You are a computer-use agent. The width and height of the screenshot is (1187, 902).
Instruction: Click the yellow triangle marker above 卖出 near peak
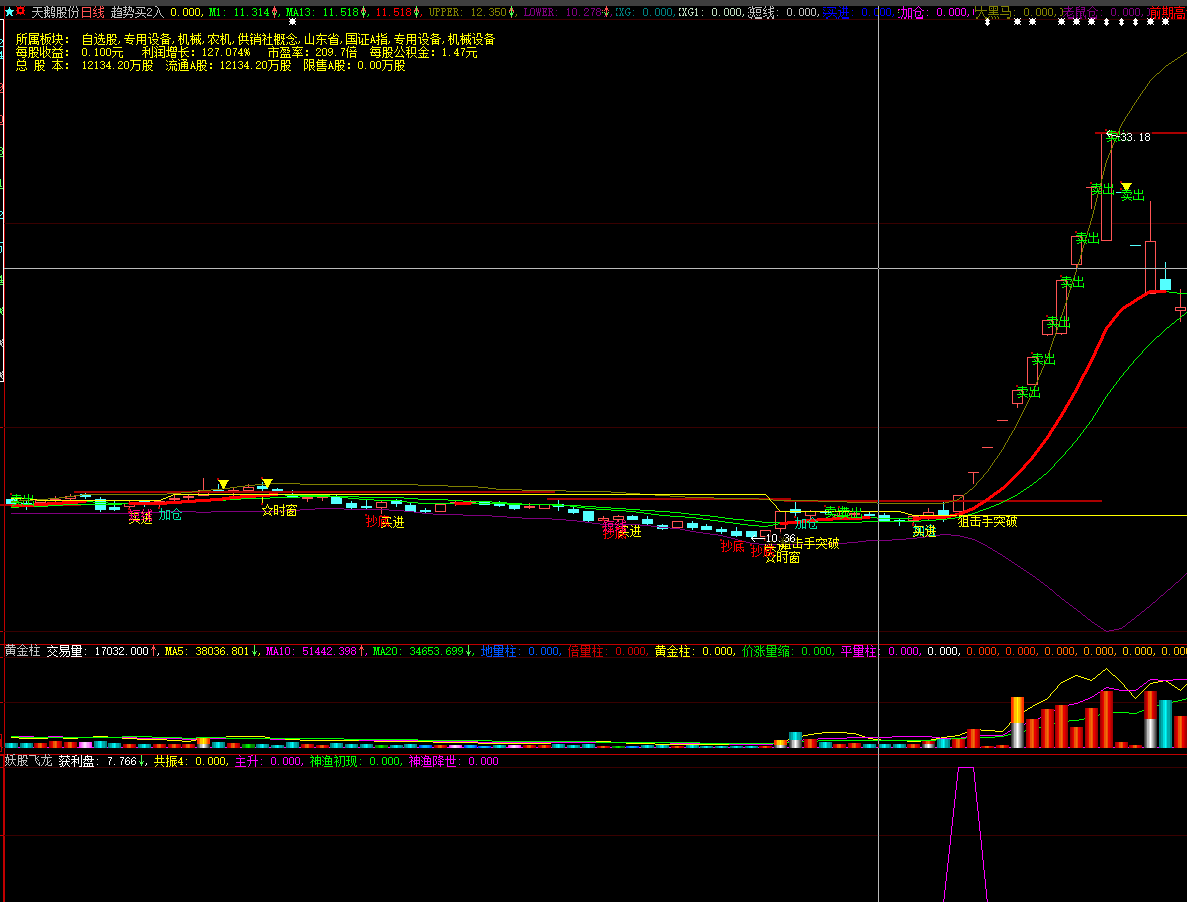point(1126,187)
